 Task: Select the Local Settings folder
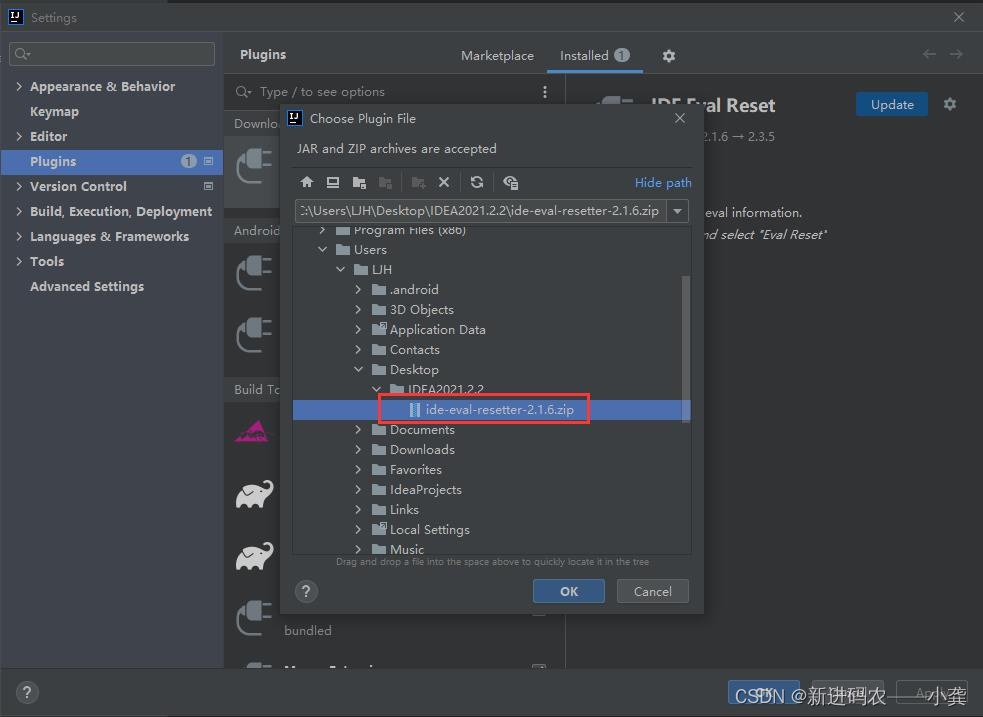point(429,530)
